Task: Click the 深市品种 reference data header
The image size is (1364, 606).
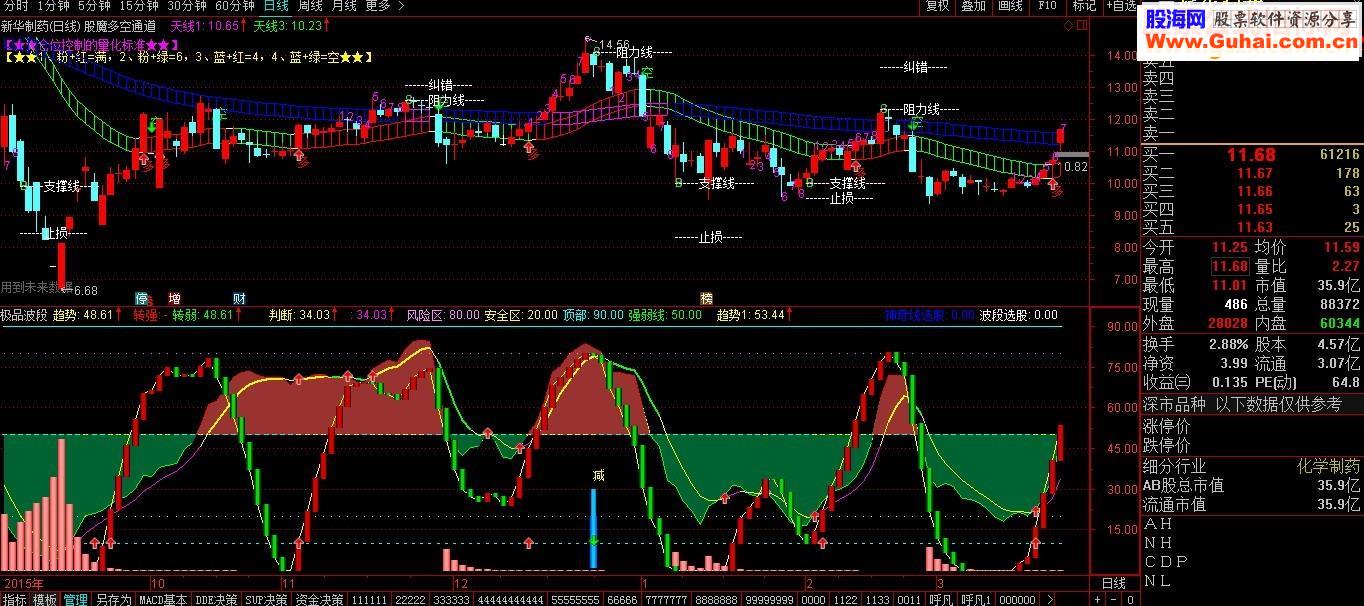Action: point(1253,404)
